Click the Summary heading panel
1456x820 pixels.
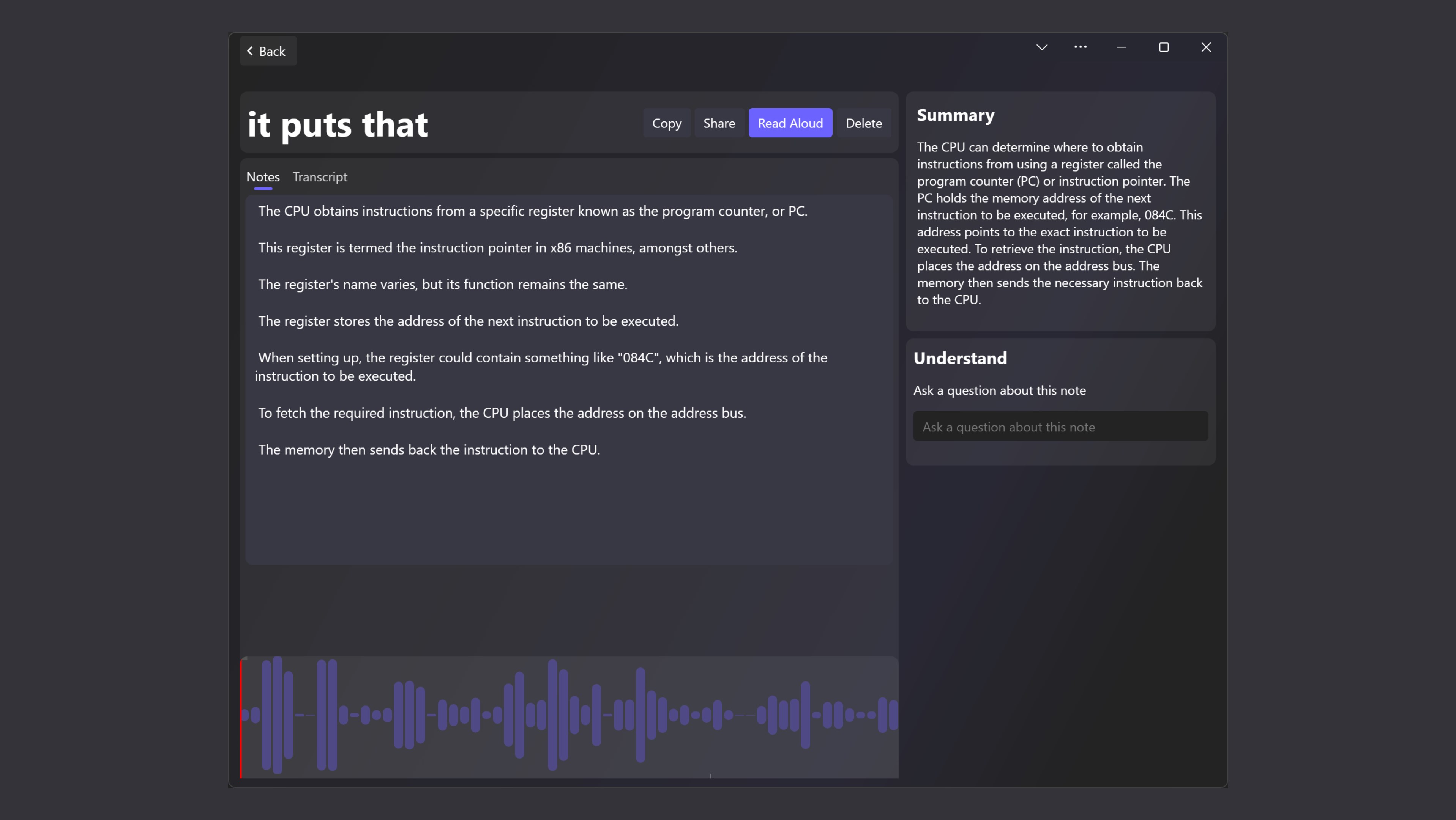tap(955, 115)
